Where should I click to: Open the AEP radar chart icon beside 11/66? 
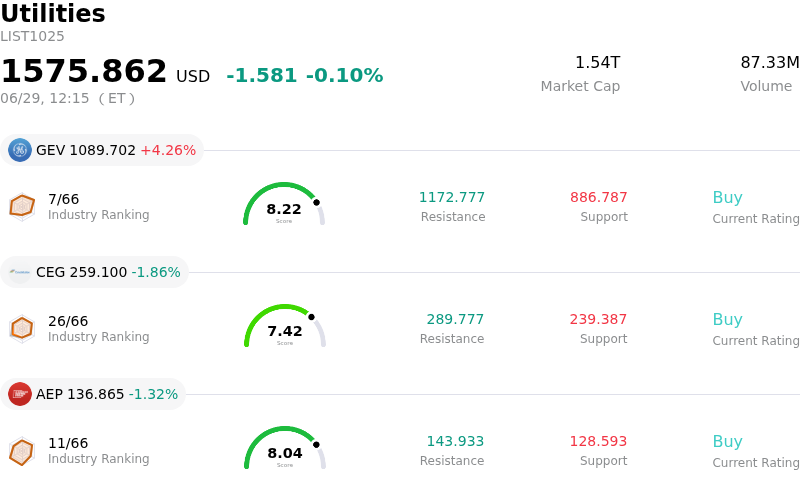point(22,451)
